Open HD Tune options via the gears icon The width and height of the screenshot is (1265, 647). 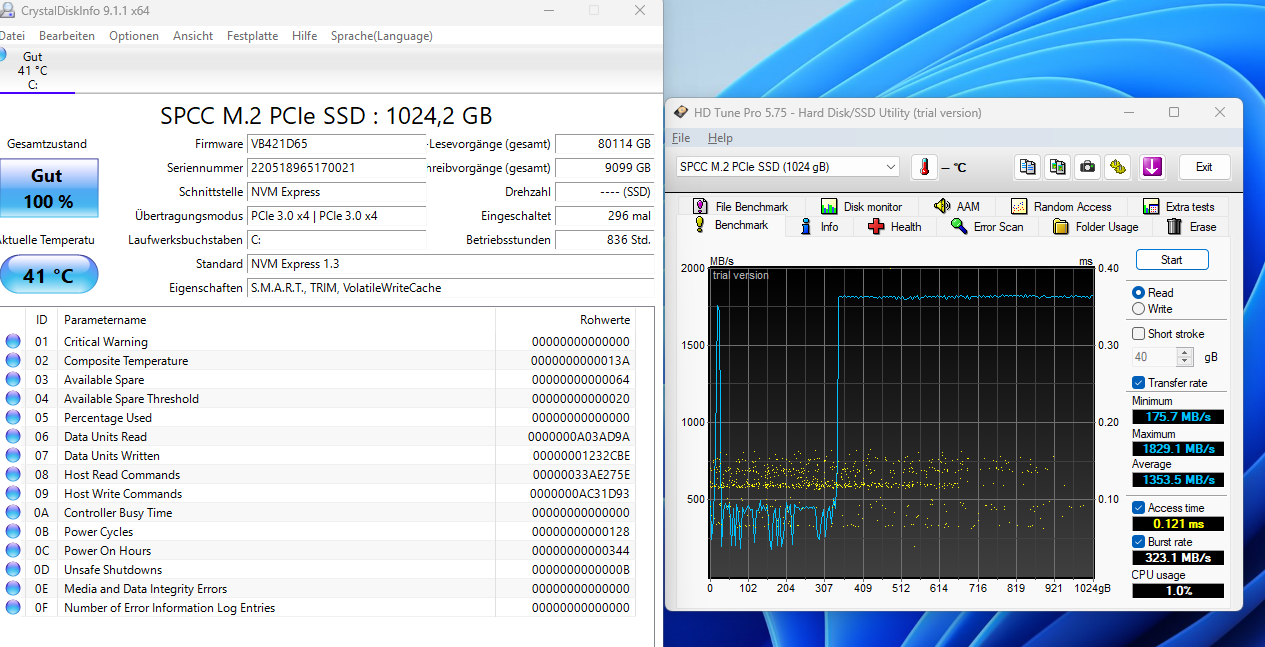(x=1116, y=167)
